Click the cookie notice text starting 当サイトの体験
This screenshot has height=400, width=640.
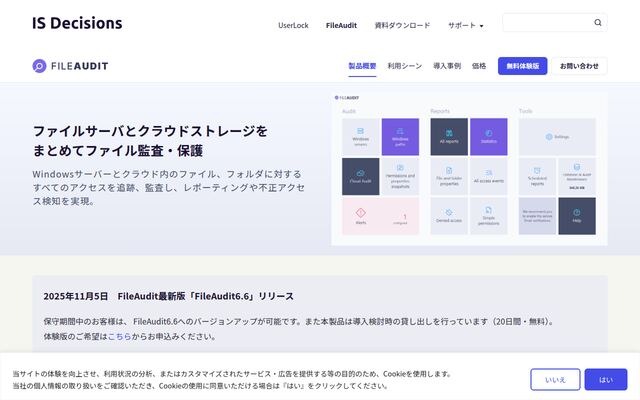pyautogui.click(x=232, y=380)
